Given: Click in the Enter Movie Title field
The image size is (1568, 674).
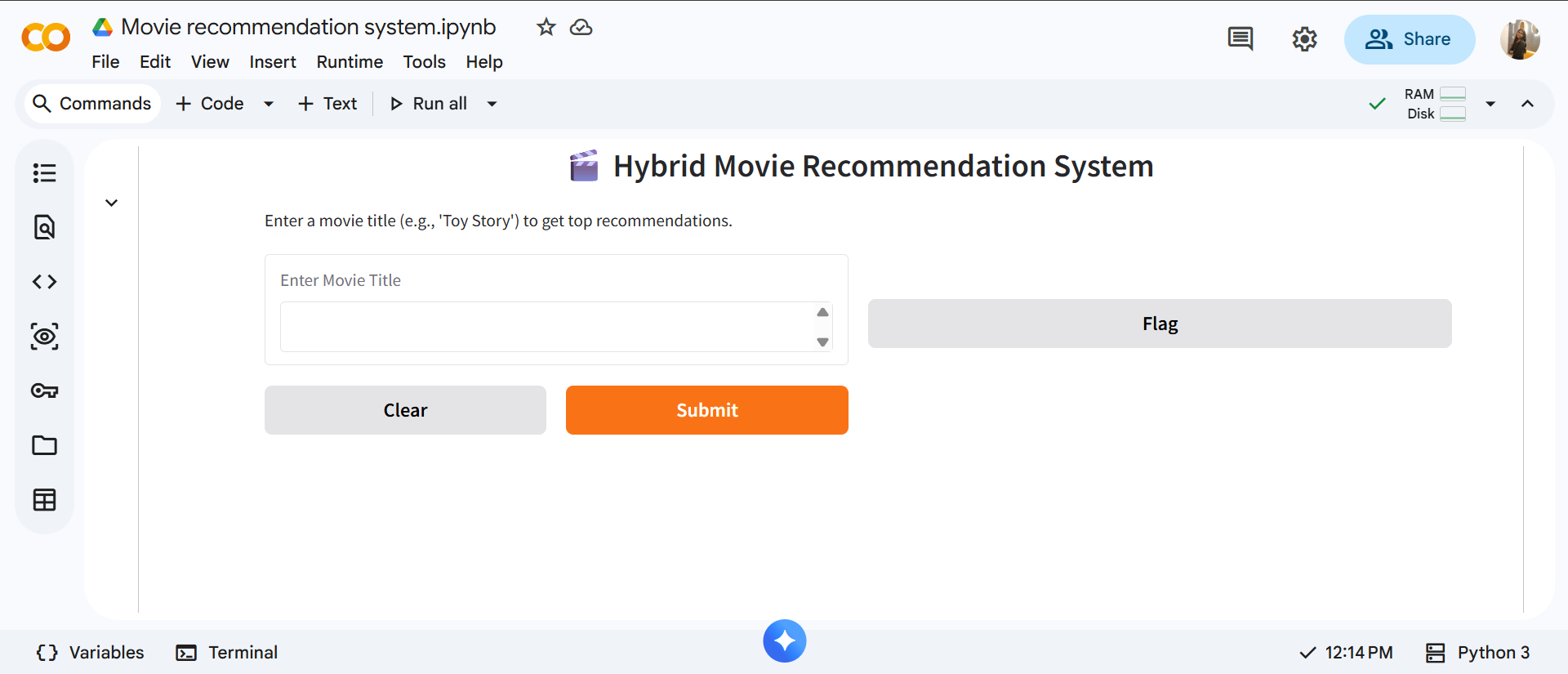Looking at the screenshot, I should tap(546, 327).
